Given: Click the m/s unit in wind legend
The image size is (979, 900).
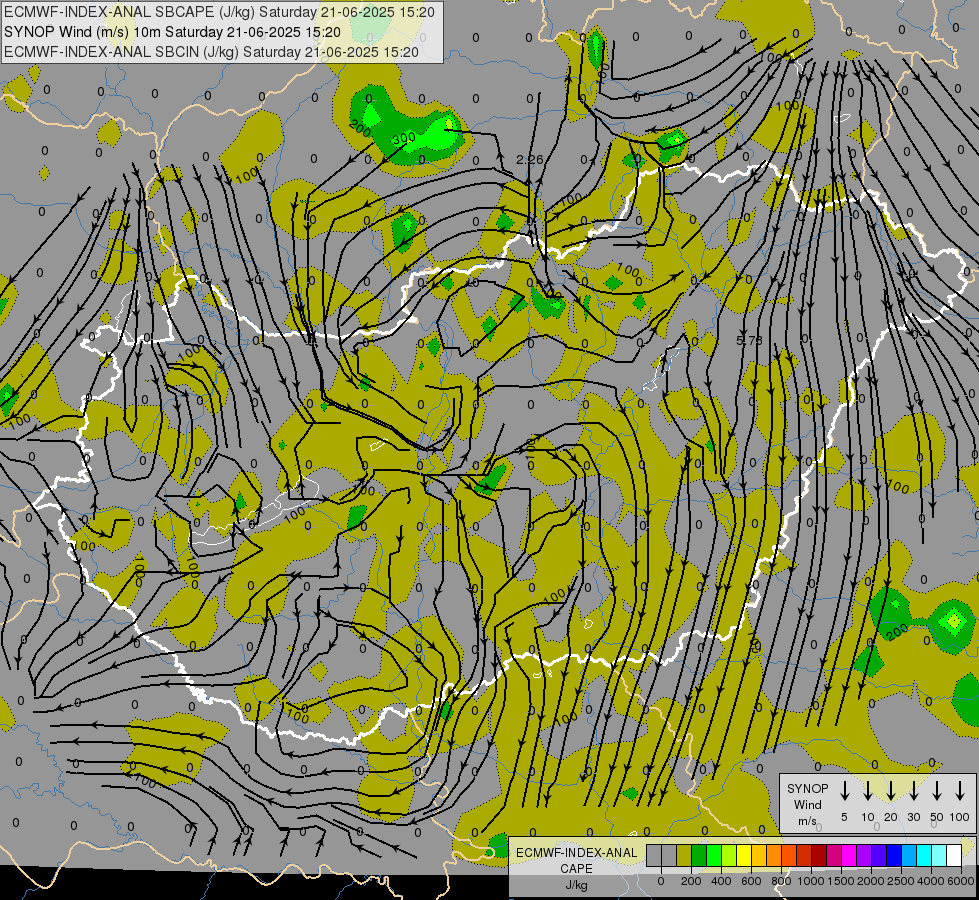Looking at the screenshot, I should pos(807,821).
